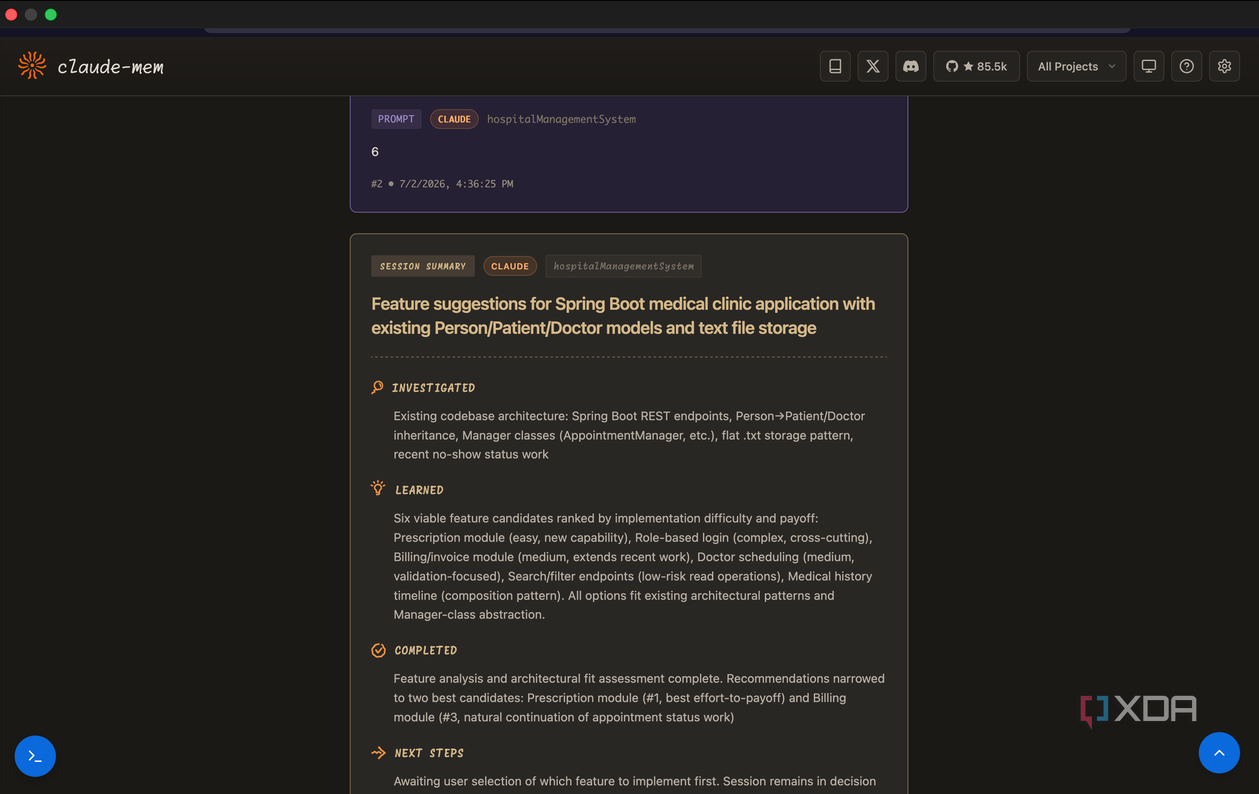Click the LEARNED section heading
1259x794 pixels.
coord(420,490)
